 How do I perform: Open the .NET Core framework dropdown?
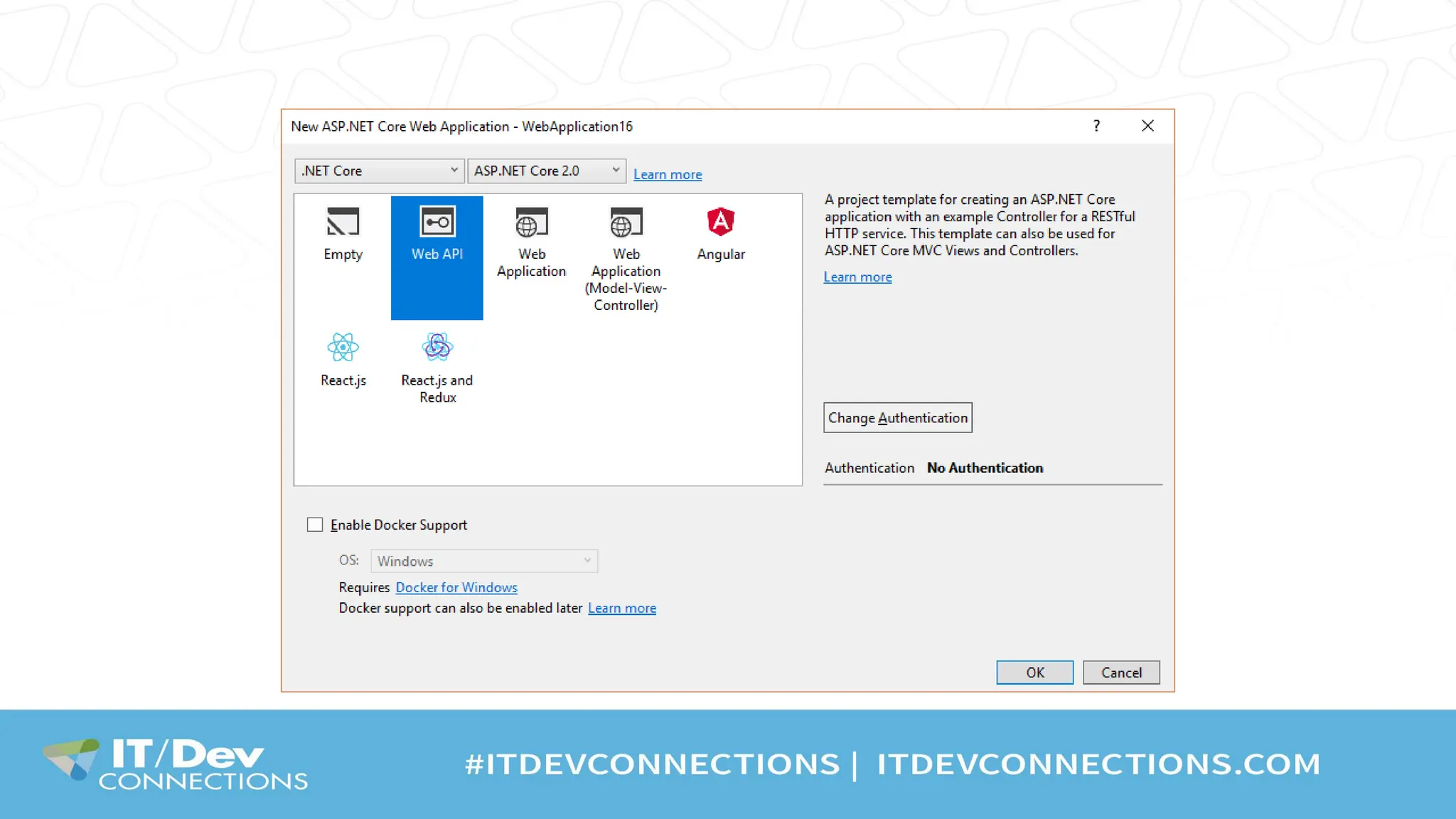coord(380,171)
